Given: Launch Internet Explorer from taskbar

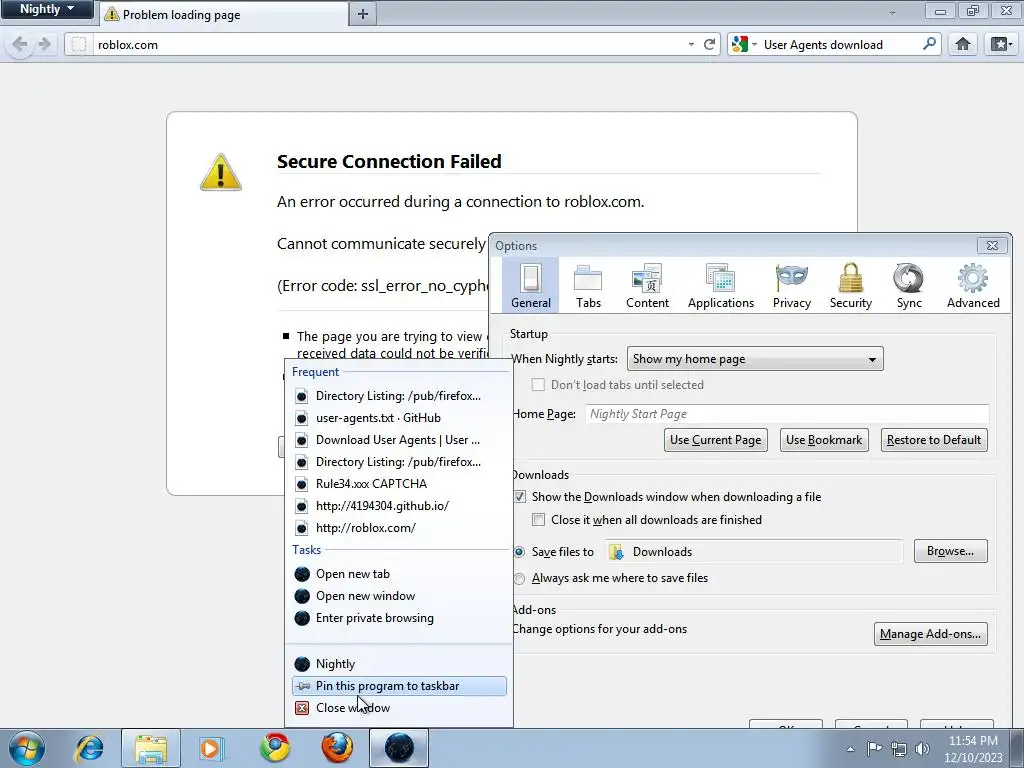Looking at the screenshot, I should click(x=89, y=748).
